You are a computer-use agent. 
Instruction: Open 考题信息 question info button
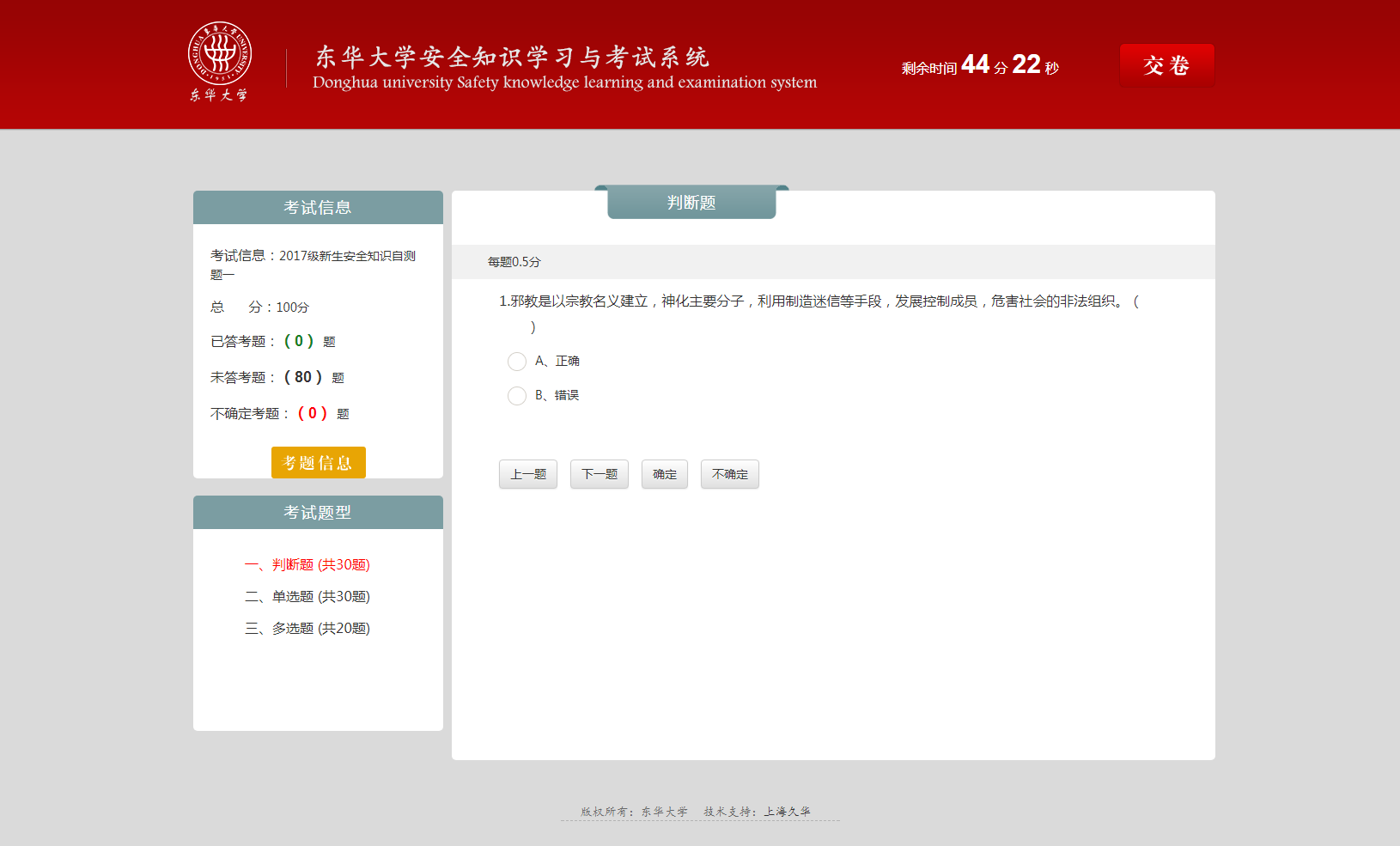pyautogui.click(x=318, y=463)
